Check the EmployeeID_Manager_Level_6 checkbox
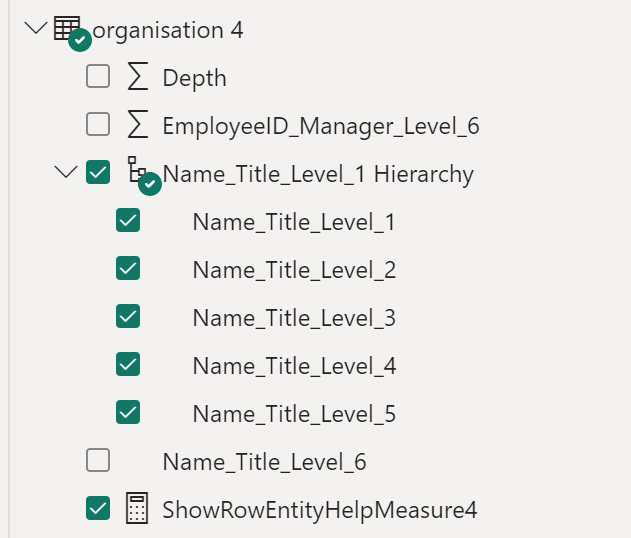631x538 pixels. coord(98,125)
